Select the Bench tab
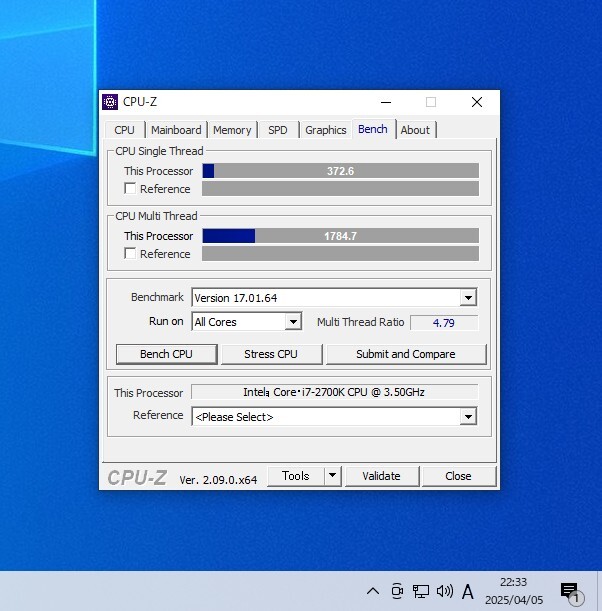Screen dimensions: 602x611 [373, 129]
